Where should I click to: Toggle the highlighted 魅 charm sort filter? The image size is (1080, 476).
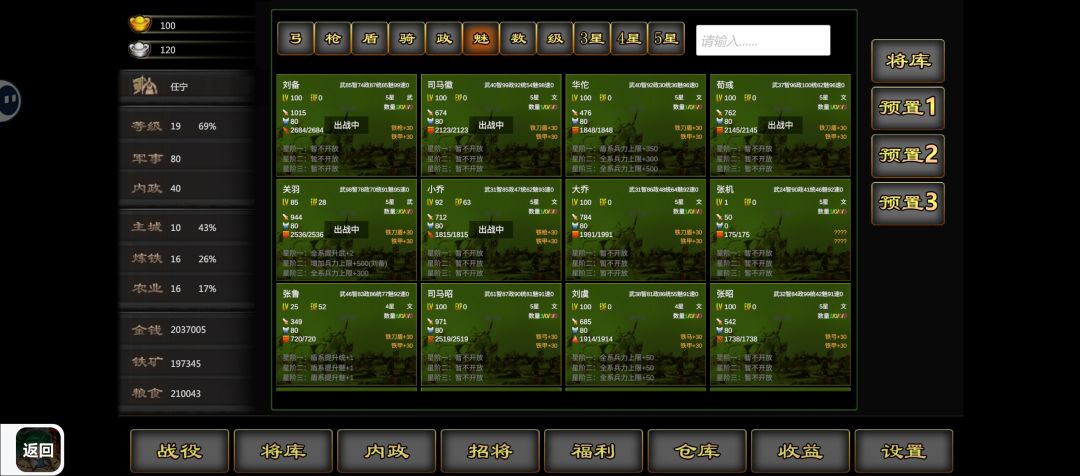point(481,39)
